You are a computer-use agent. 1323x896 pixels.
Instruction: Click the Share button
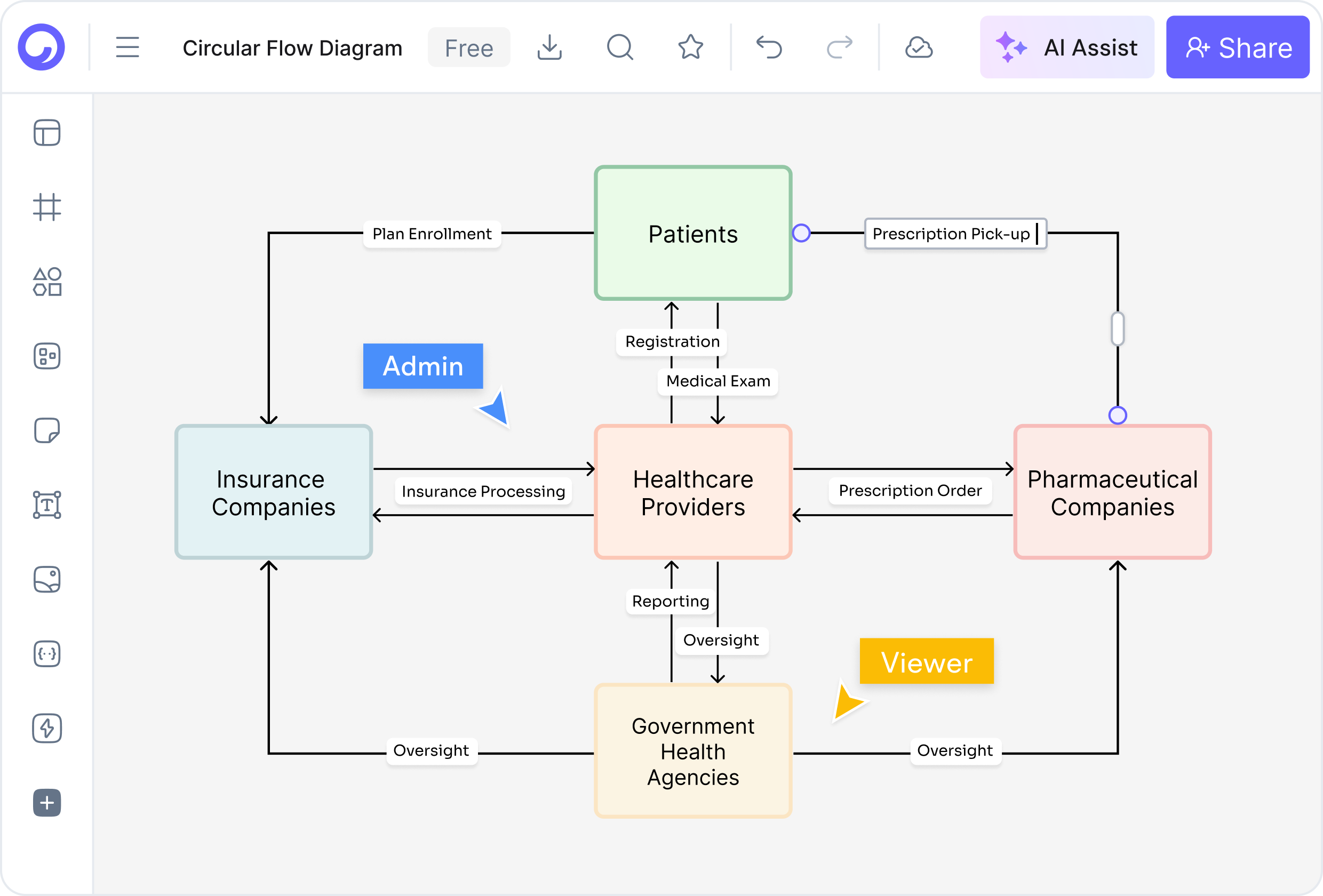(1238, 47)
